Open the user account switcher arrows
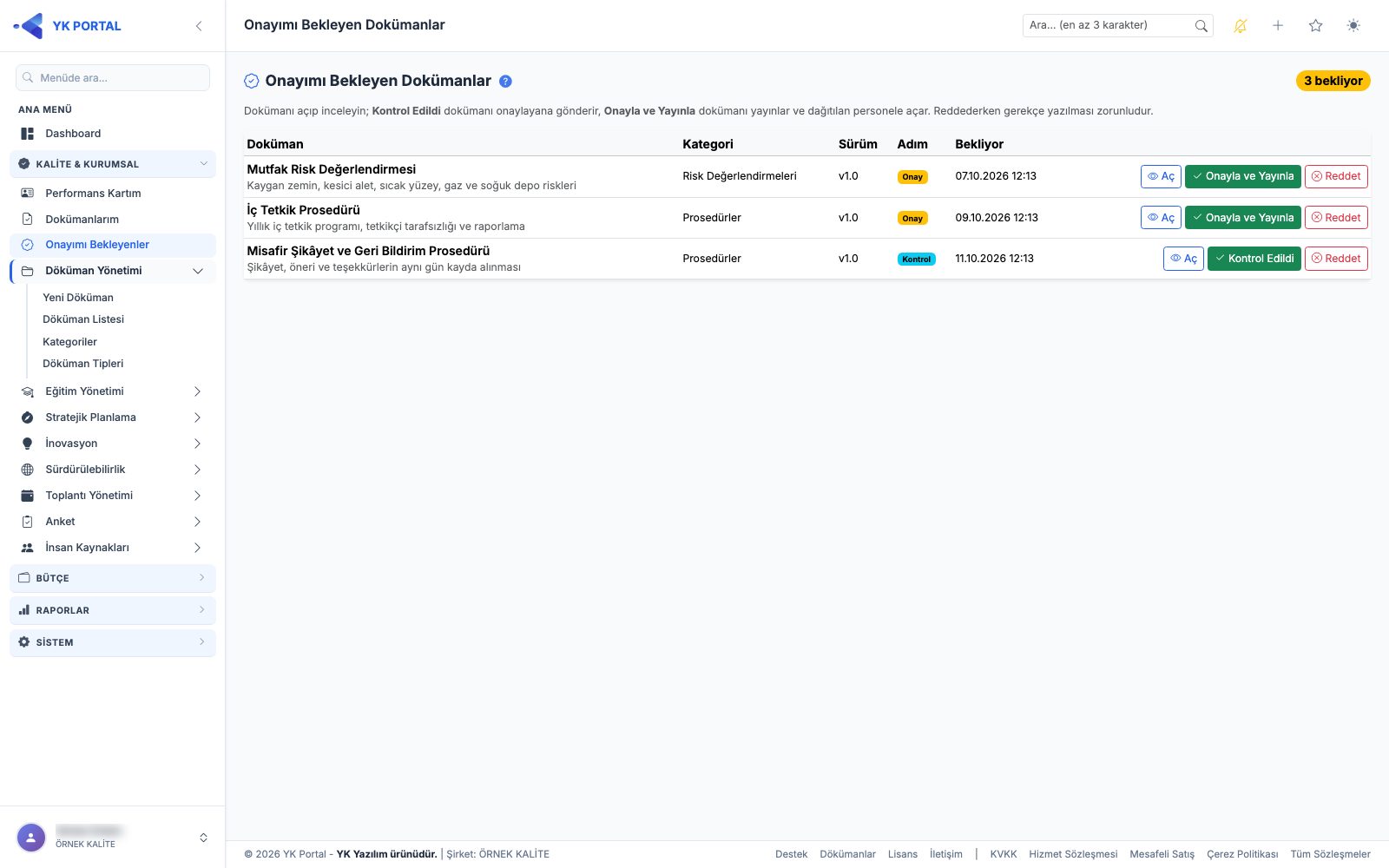The image size is (1389, 868). [x=203, y=838]
